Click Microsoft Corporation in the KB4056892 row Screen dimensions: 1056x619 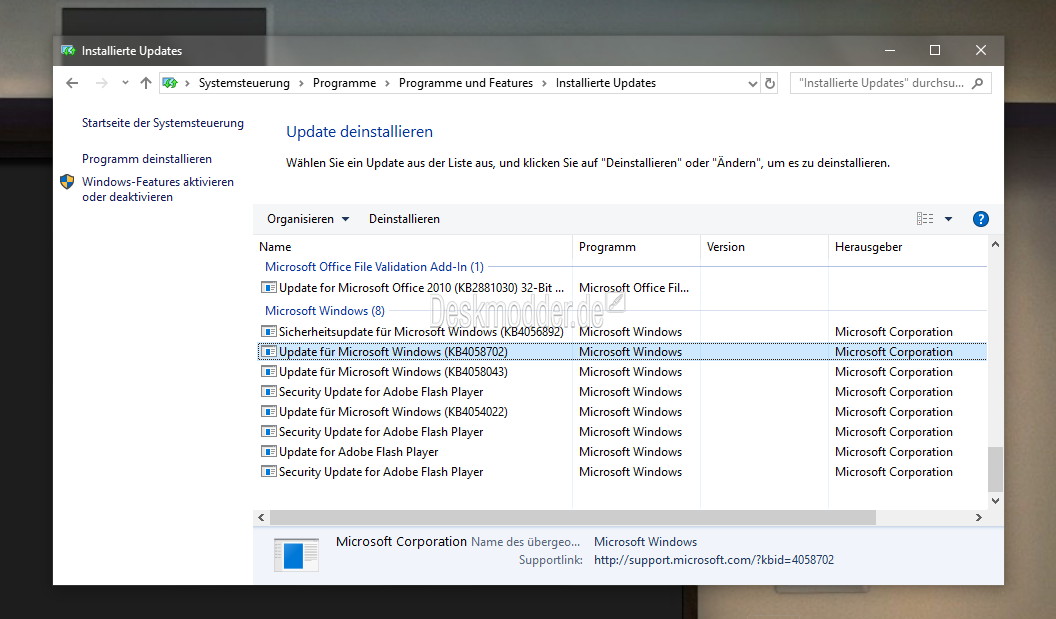coord(894,331)
